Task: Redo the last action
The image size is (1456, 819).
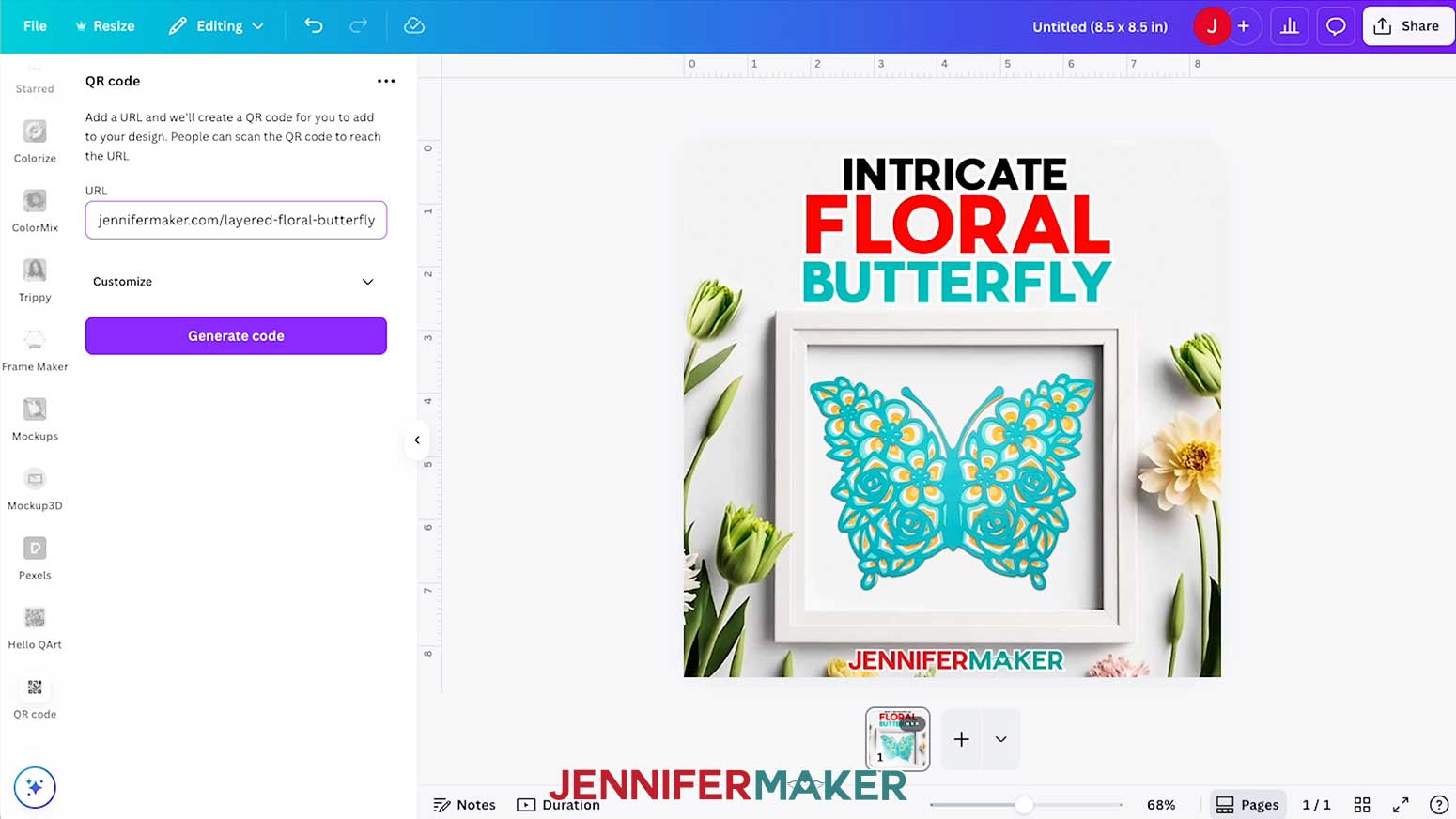Action: [x=358, y=26]
